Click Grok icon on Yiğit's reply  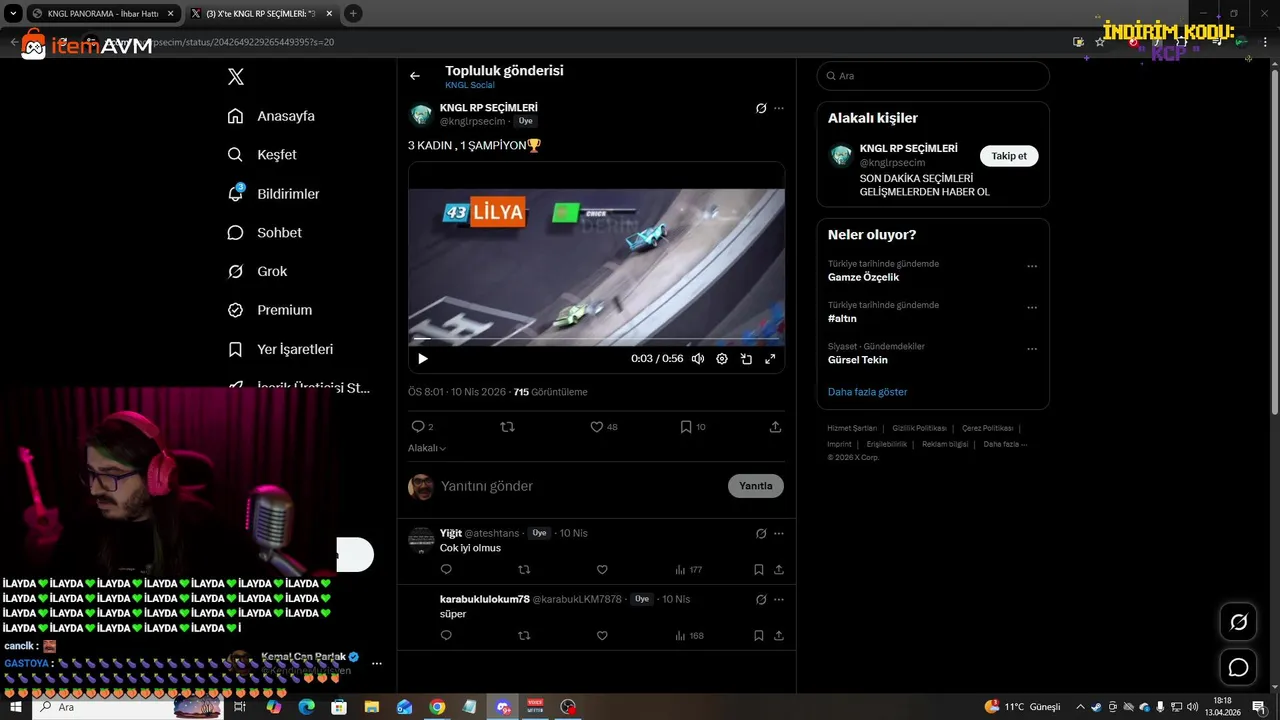(761, 534)
